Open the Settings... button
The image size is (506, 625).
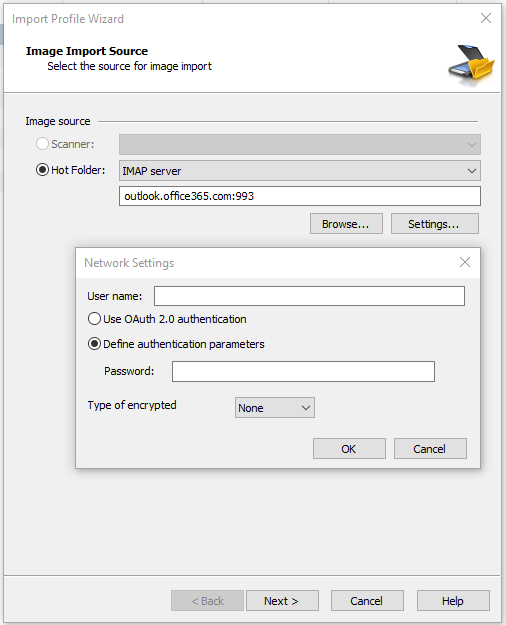(x=435, y=224)
